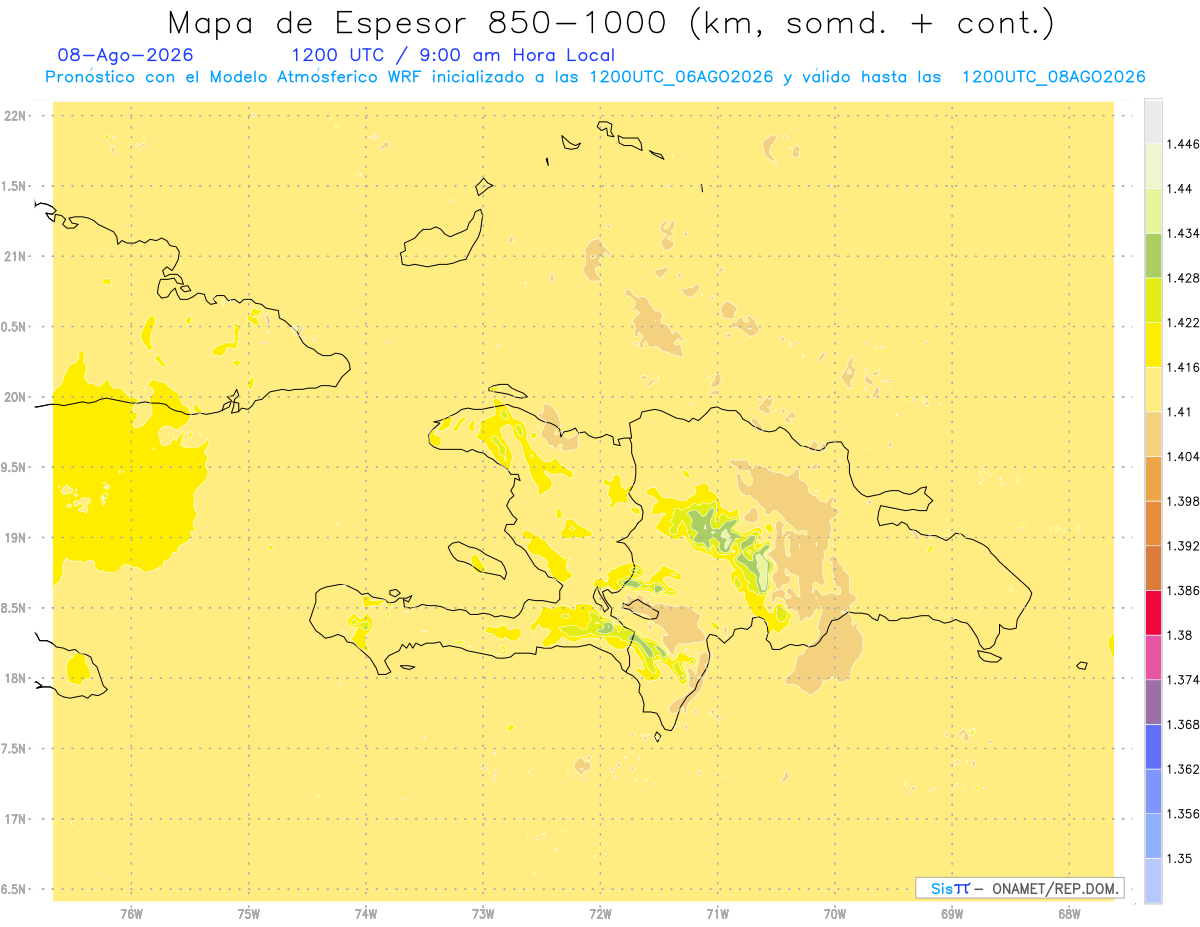Click the red legend color band
1200x927 pixels.
(x=1153, y=612)
